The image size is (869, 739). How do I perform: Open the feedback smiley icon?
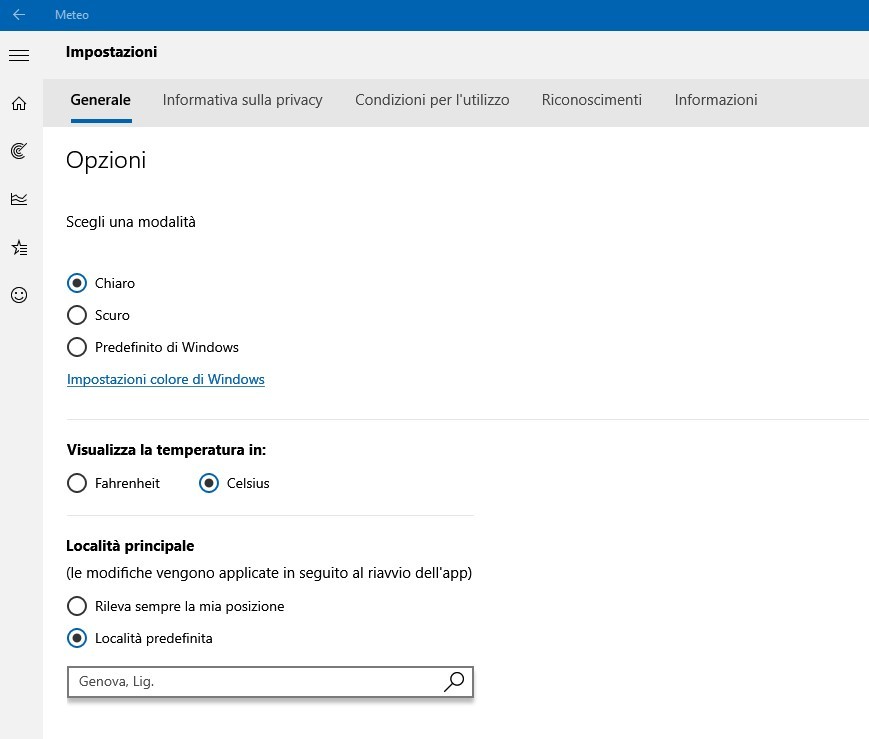click(19, 295)
